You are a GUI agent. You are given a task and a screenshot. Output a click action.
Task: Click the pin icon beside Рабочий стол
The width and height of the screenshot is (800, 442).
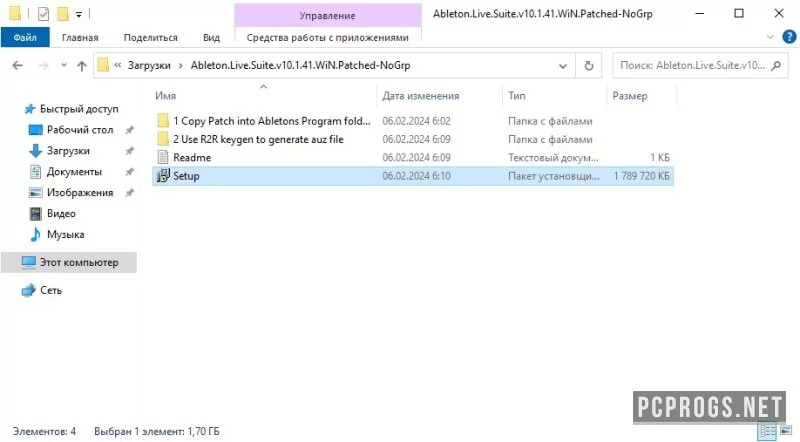coord(130,130)
